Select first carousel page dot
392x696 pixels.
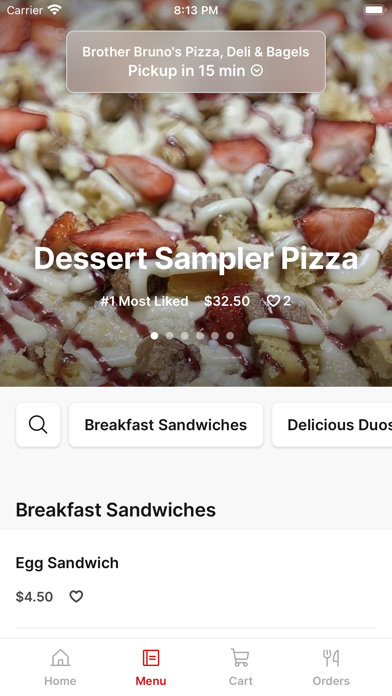154,336
